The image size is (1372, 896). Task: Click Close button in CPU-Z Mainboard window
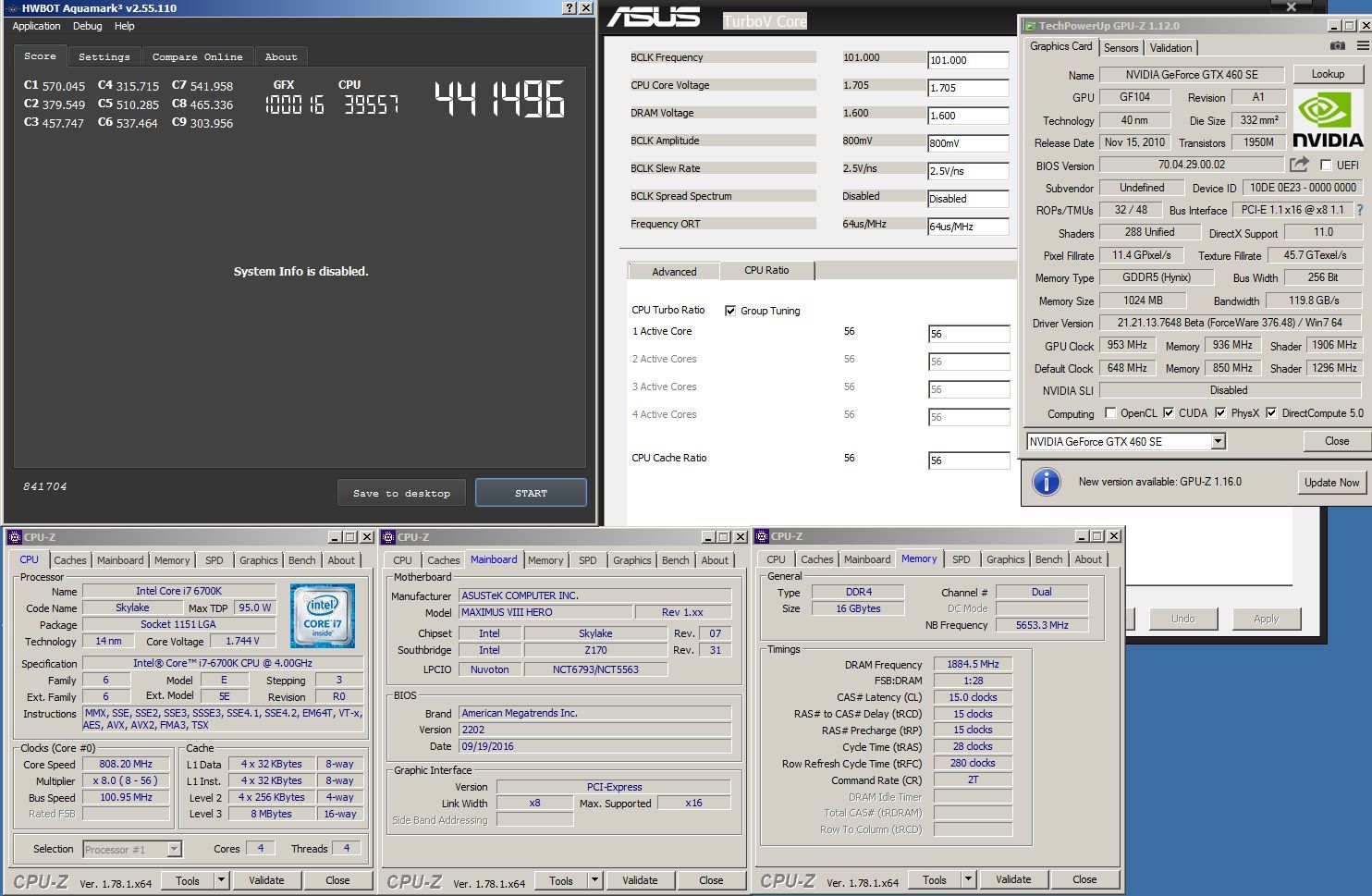[x=711, y=880]
